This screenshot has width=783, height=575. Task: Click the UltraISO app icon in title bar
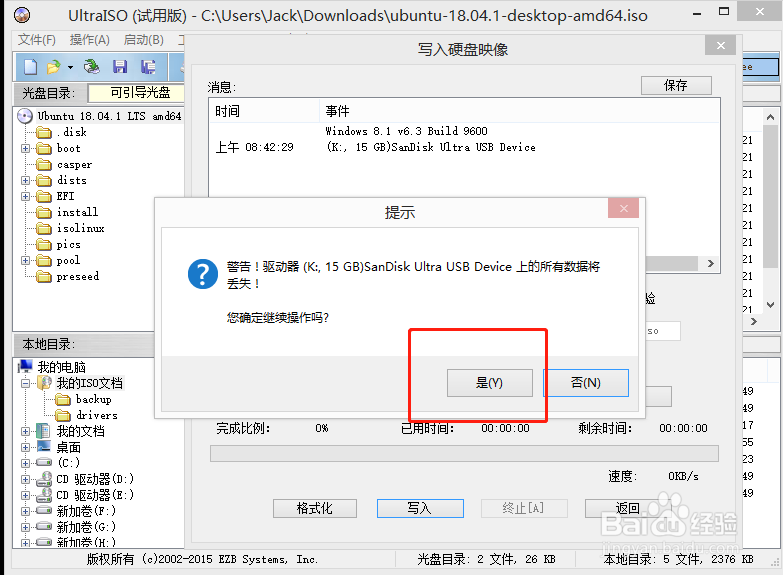(x=22, y=15)
